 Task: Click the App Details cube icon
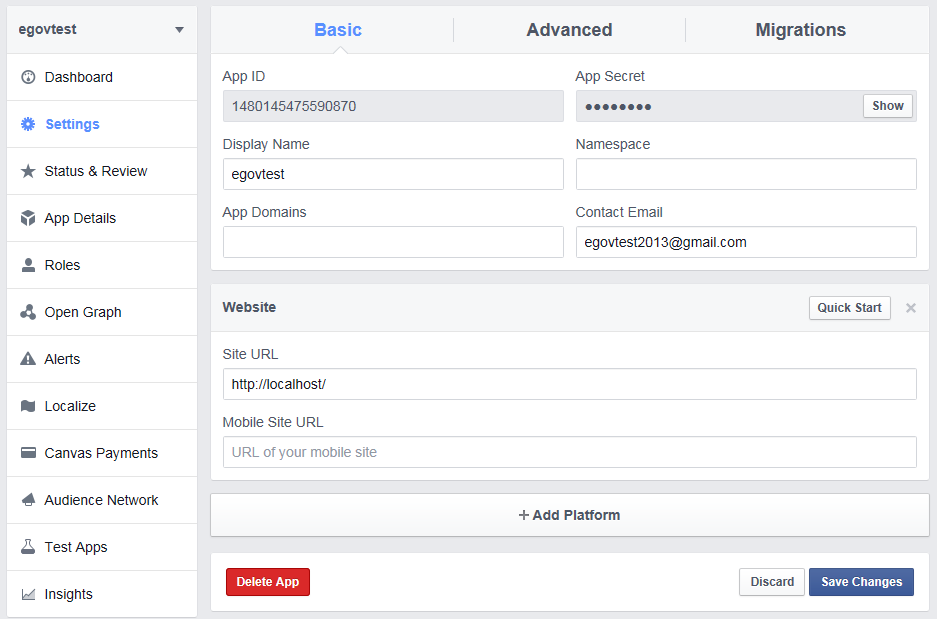28,218
